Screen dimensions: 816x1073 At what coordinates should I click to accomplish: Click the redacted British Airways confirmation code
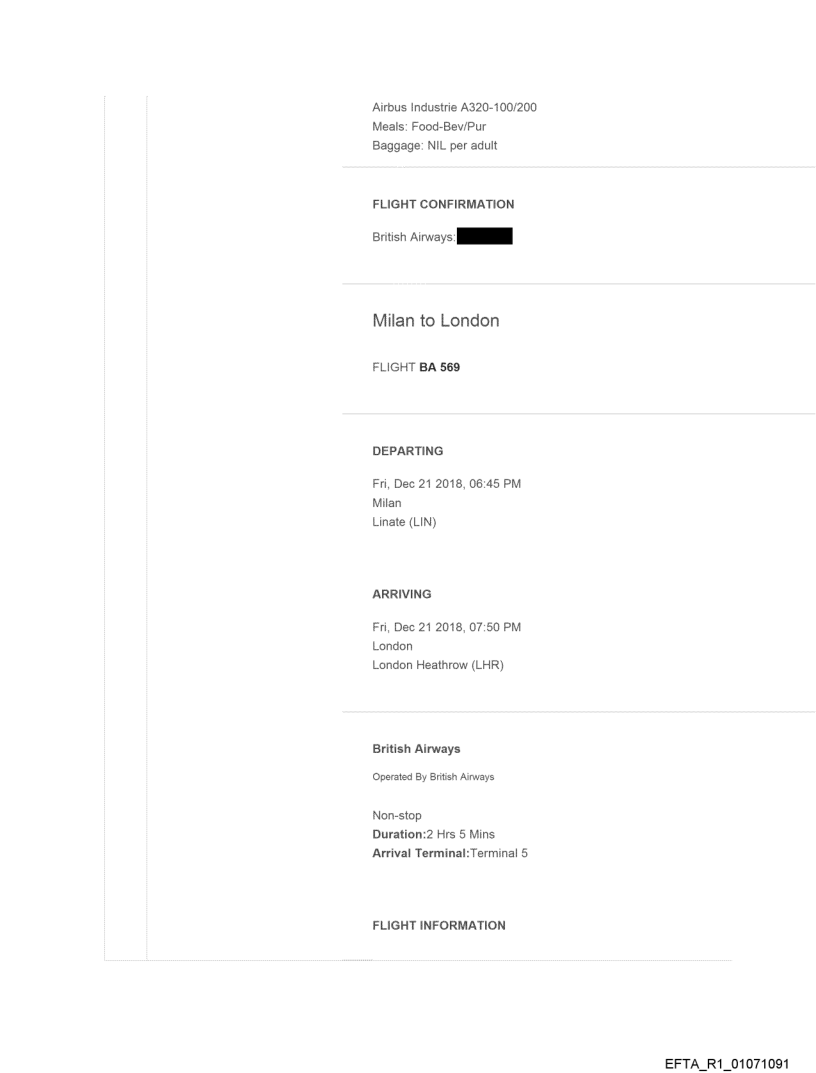[x=484, y=237]
